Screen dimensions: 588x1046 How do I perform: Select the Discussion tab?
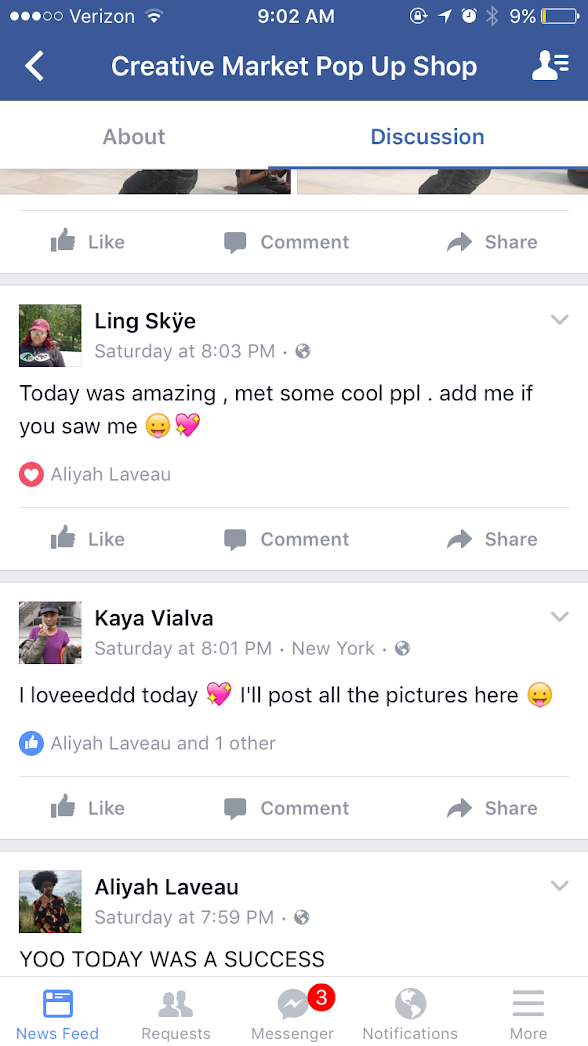click(427, 136)
